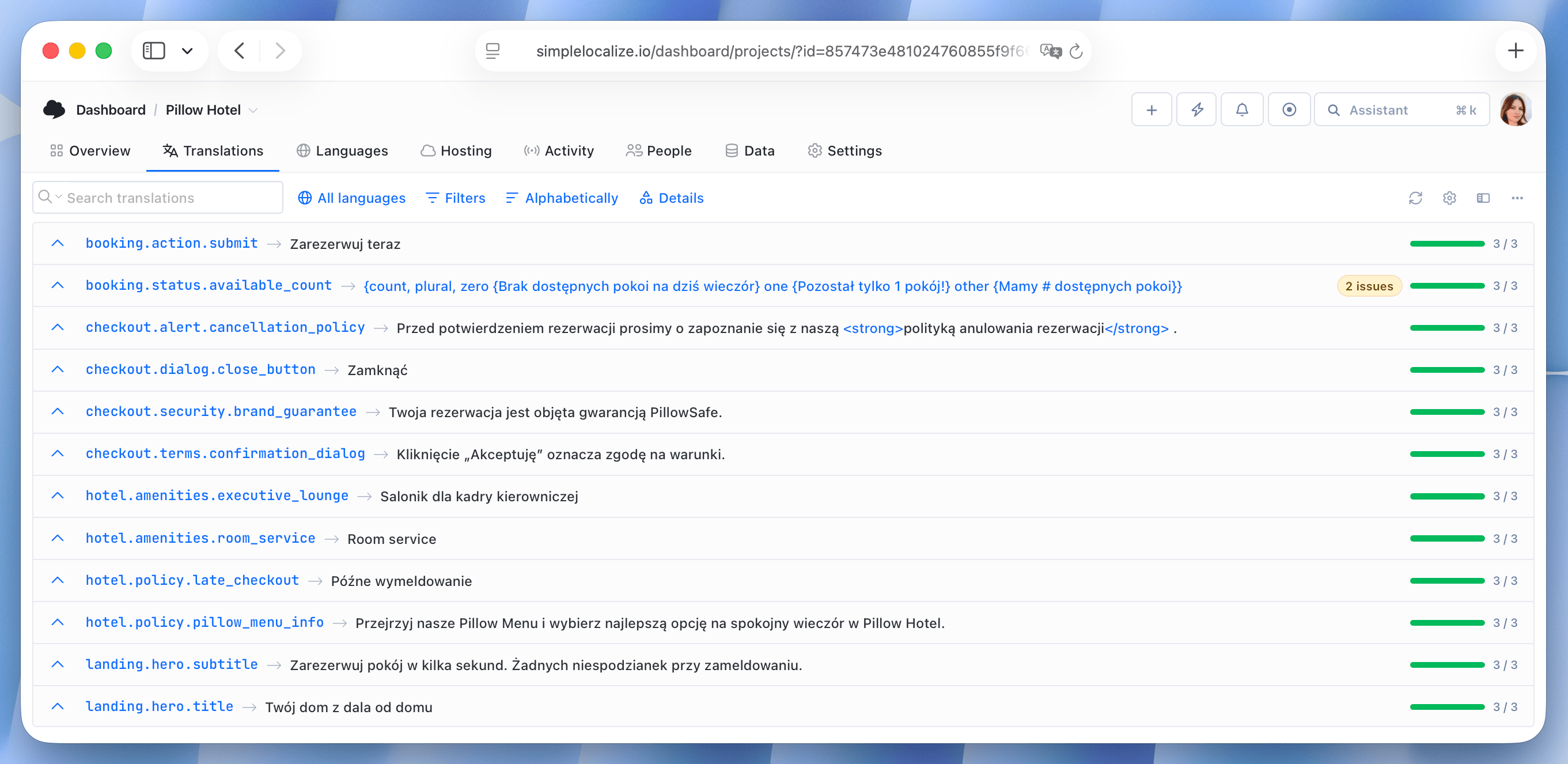Click the Search translations field
The height and width of the screenshot is (764, 1568).
(x=158, y=197)
